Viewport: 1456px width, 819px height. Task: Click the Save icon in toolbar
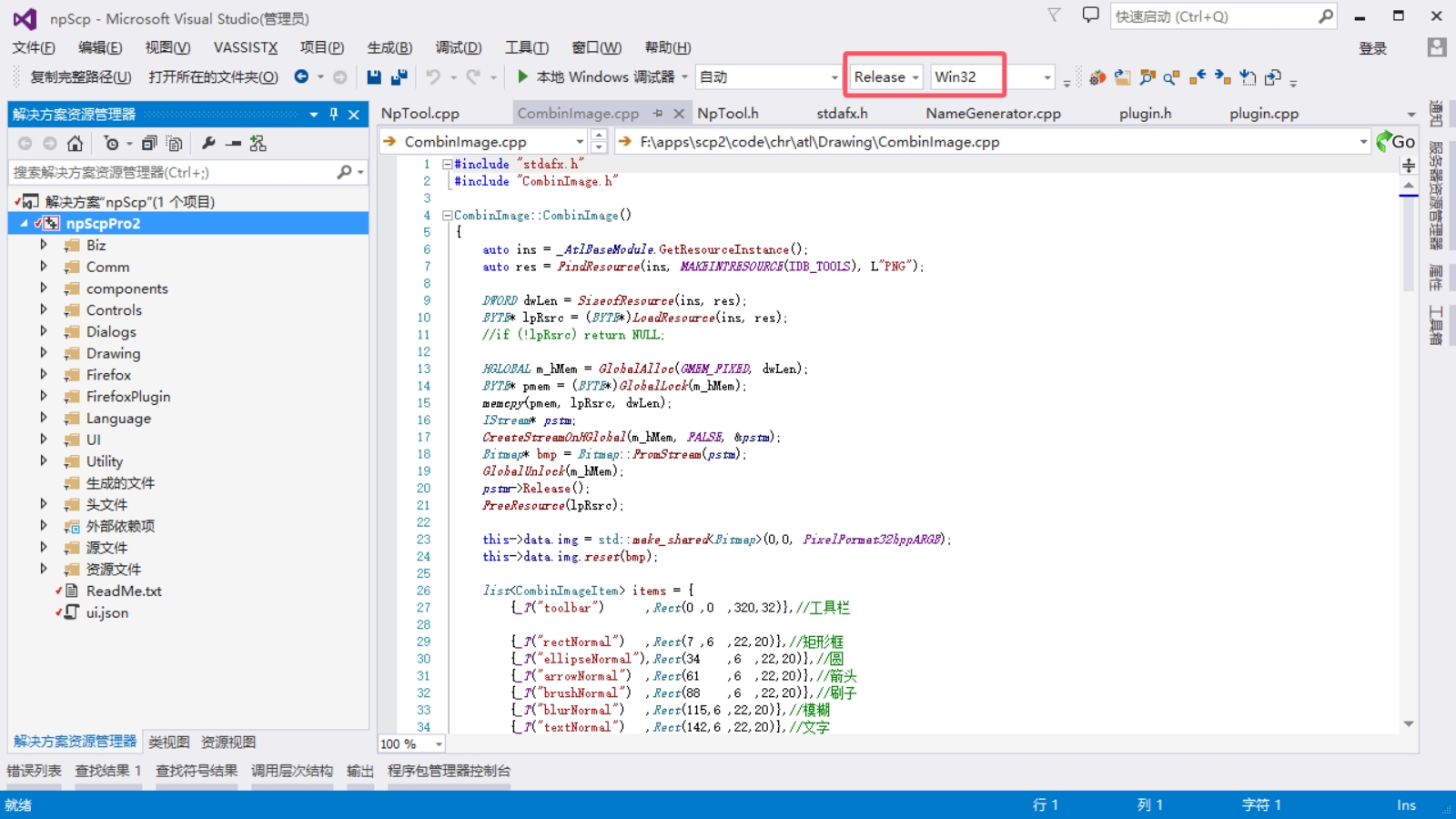(373, 77)
